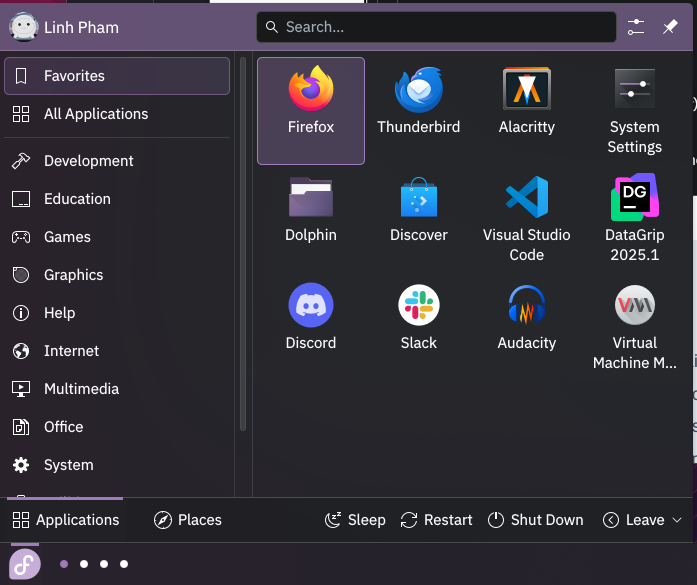The height and width of the screenshot is (585, 697).
Task: Open Games category
Action: 117,237
